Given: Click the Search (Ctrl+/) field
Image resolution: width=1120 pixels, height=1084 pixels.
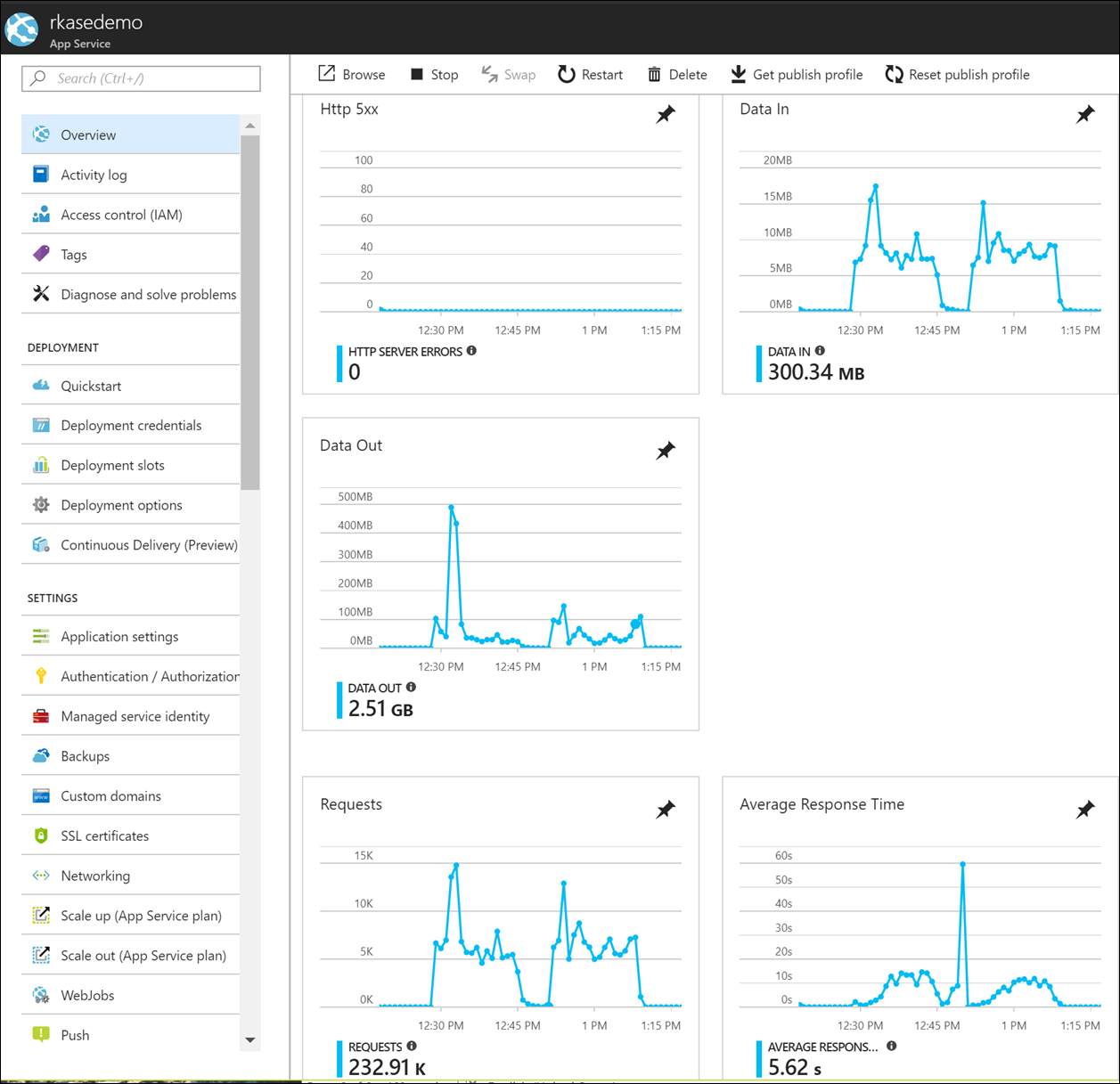Looking at the screenshot, I should (x=140, y=78).
